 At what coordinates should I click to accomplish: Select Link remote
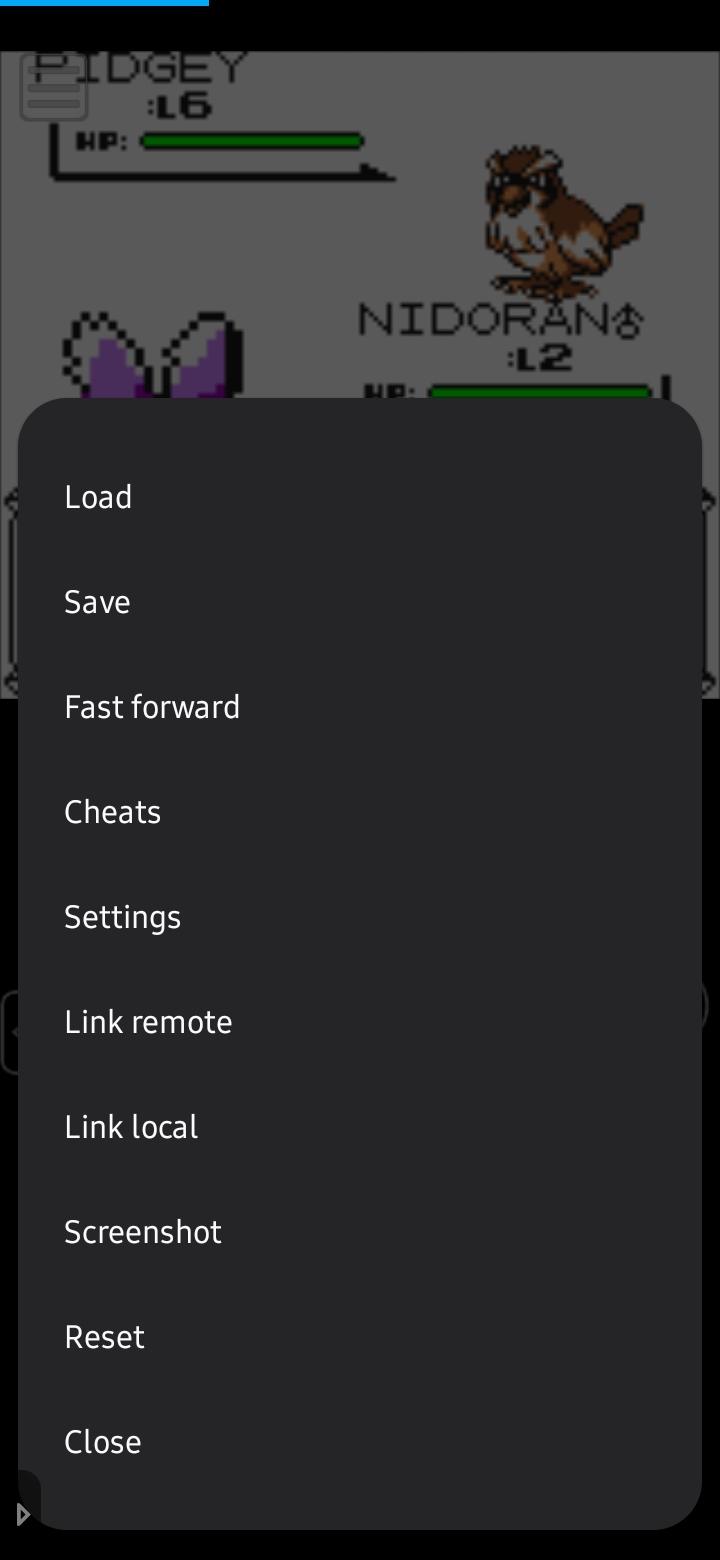coord(148,1022)
